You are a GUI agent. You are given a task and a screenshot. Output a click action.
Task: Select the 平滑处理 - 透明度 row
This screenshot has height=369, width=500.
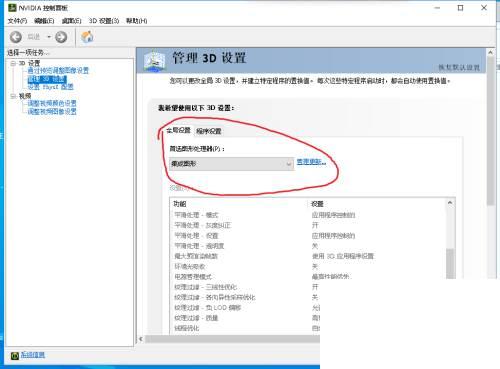click(x=308, y=246)
